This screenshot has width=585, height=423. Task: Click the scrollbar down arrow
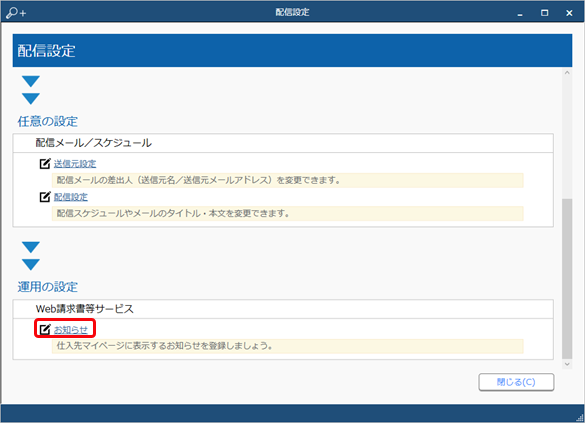point(567,364)
